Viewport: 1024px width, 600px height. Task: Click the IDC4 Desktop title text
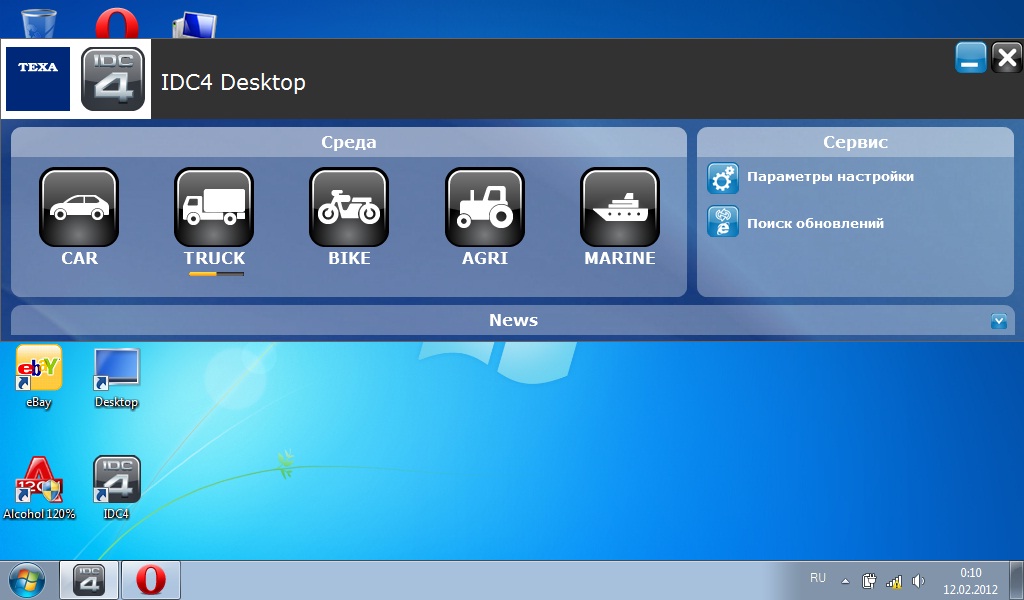click(233, 82)
